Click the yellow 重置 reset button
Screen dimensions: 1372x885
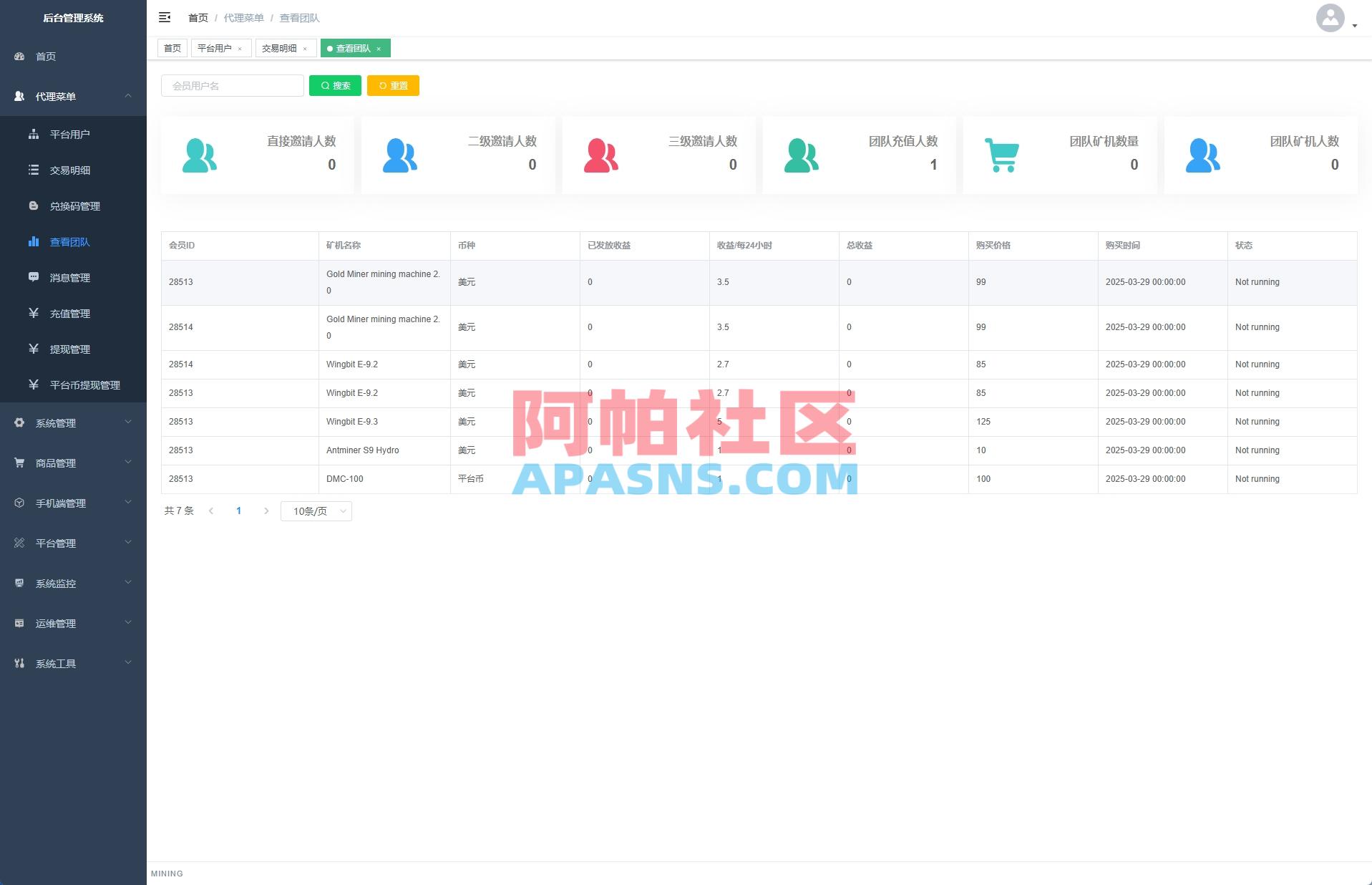[x=393, y=85]
